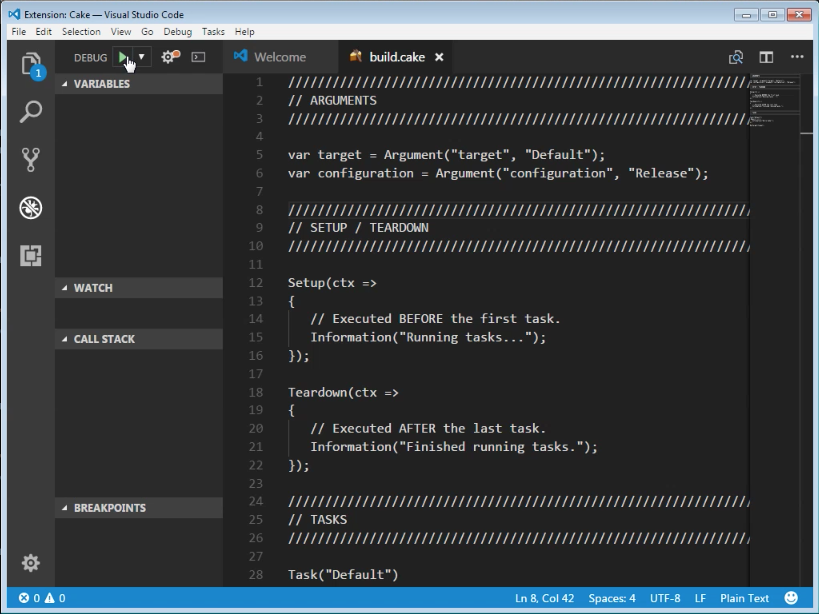Viewport: 819px width, 614px height.
Task: Click the "Teardown(ctx =>" line
Action: pyautogui.click(x=343, y=393)
